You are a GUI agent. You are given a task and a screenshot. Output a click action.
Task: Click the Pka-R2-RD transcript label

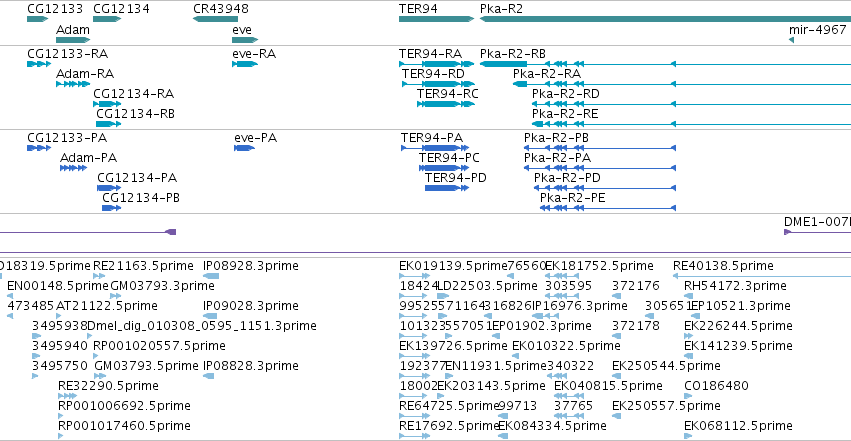[566, 94]
